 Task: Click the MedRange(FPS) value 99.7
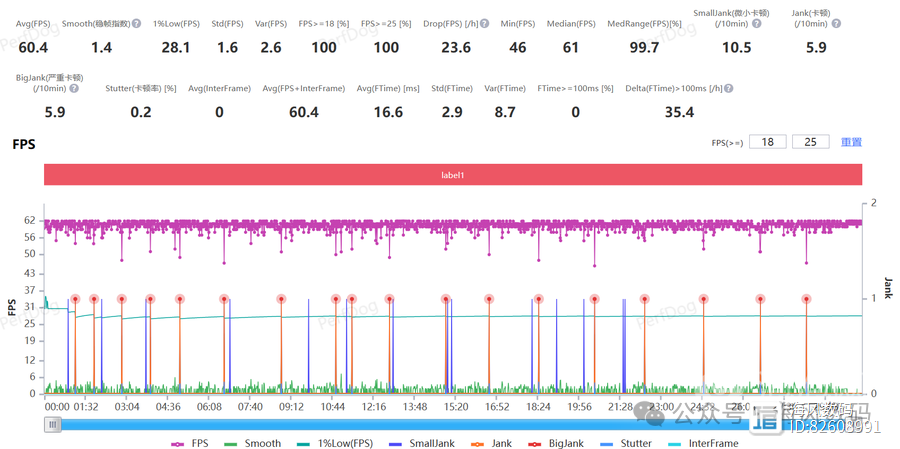pyautogui.click(x=644, y=48)
